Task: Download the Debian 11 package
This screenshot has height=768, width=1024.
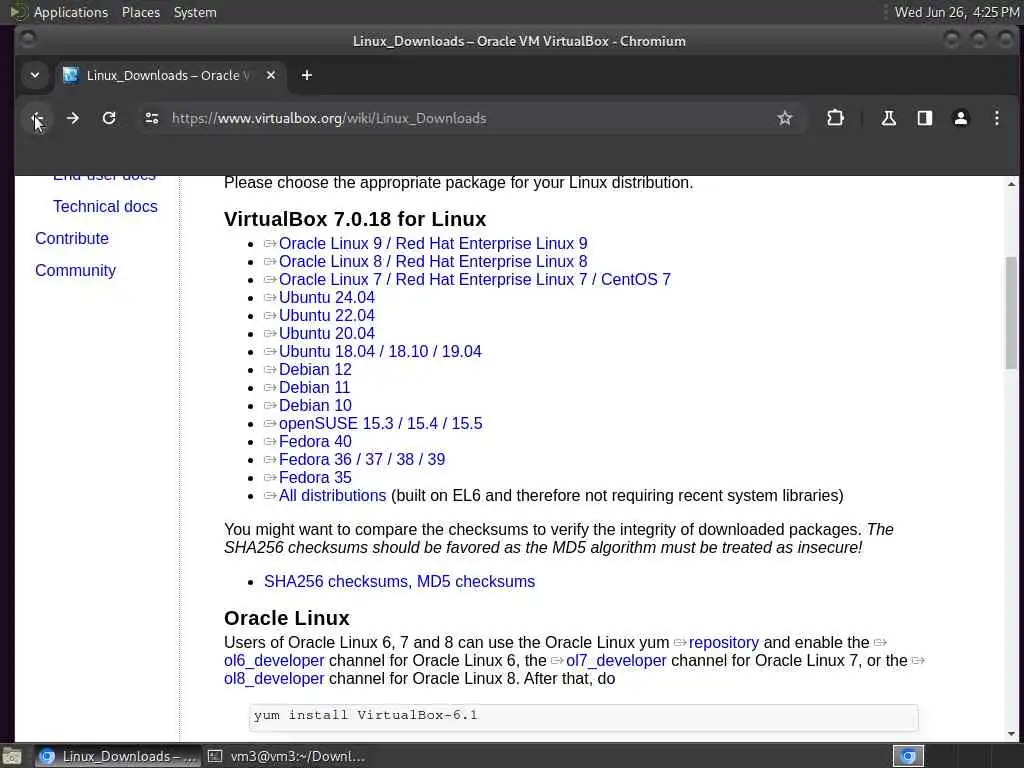Action: (x=314, y=387)
